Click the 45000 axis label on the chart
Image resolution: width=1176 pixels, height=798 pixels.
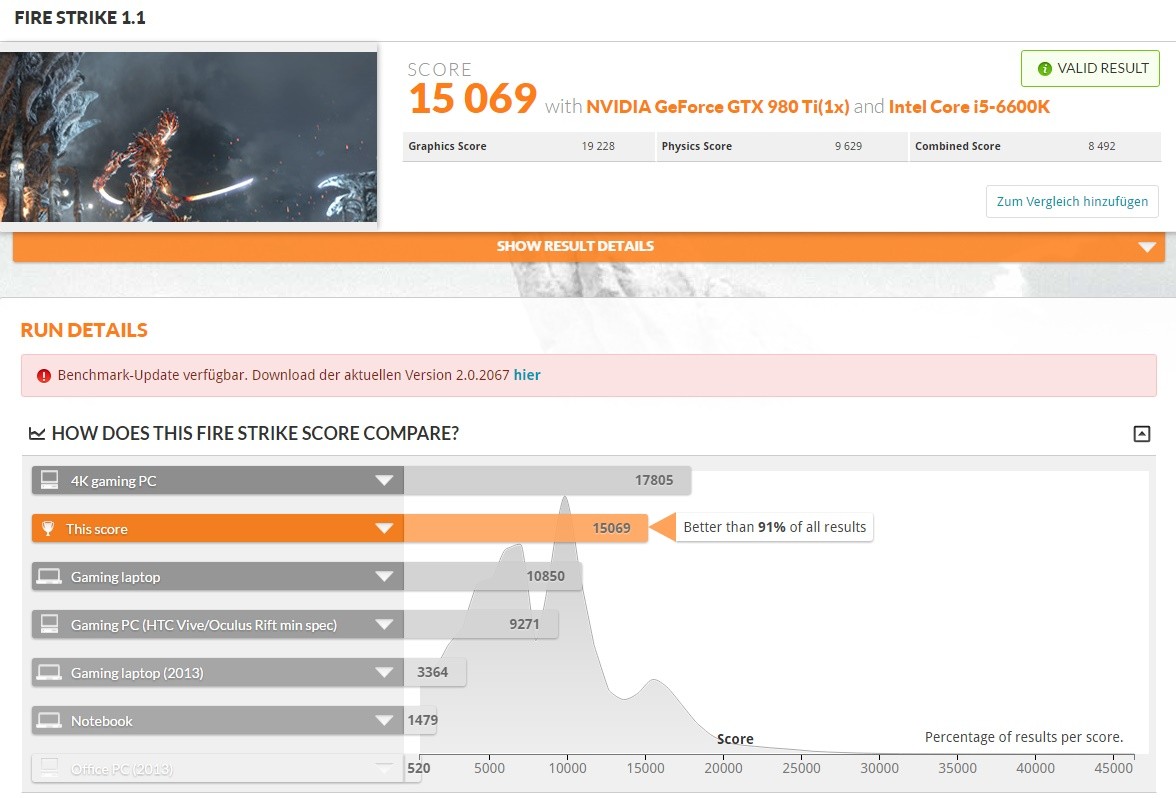[x=1113, y=768]
